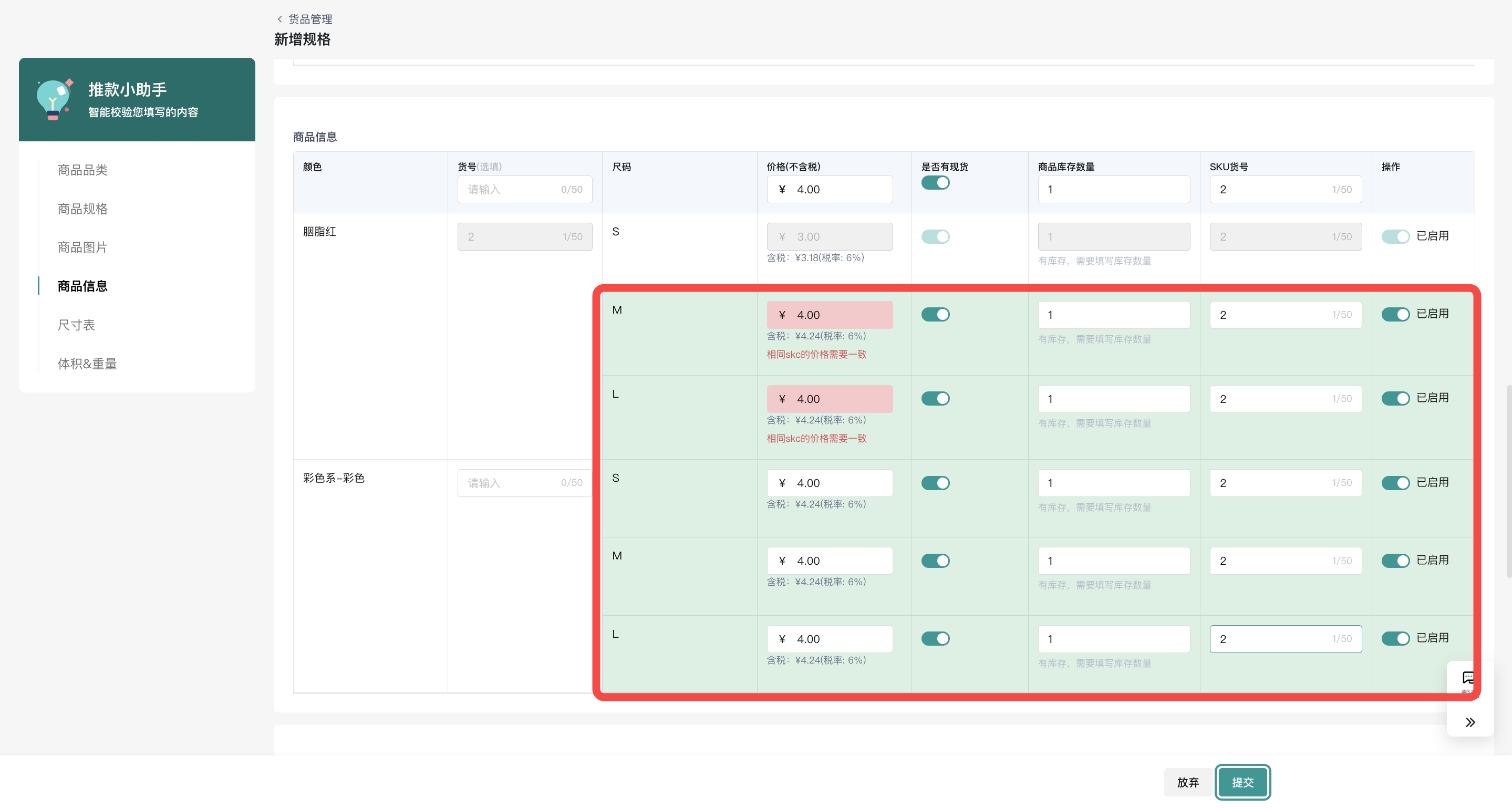Click price field for 彩色系 L row

[830, 639]
